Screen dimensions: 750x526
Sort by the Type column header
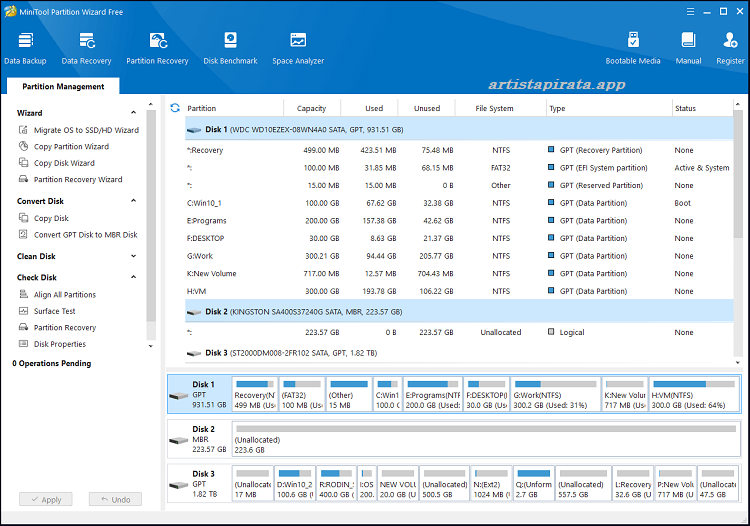[x=609, y=108]
